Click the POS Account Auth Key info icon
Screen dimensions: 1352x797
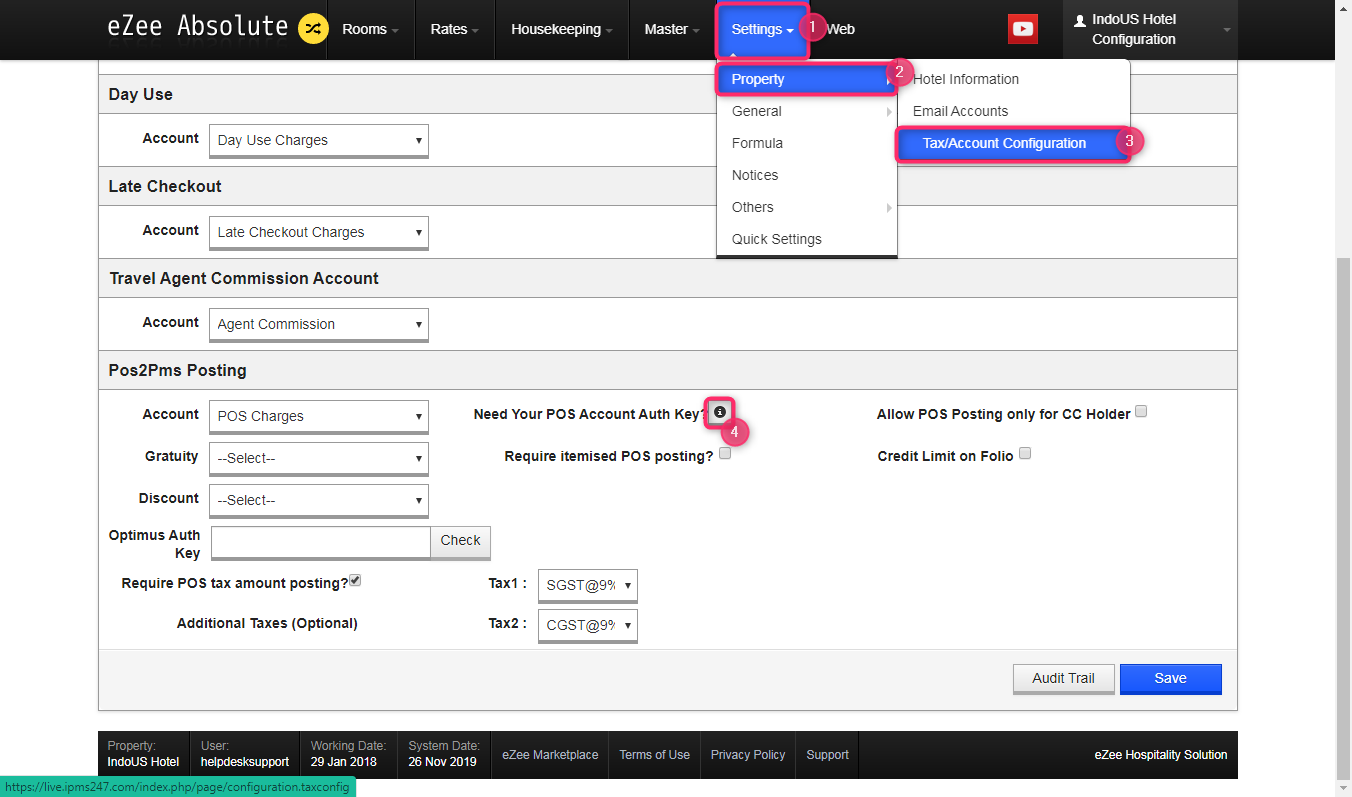coord(720,412)
